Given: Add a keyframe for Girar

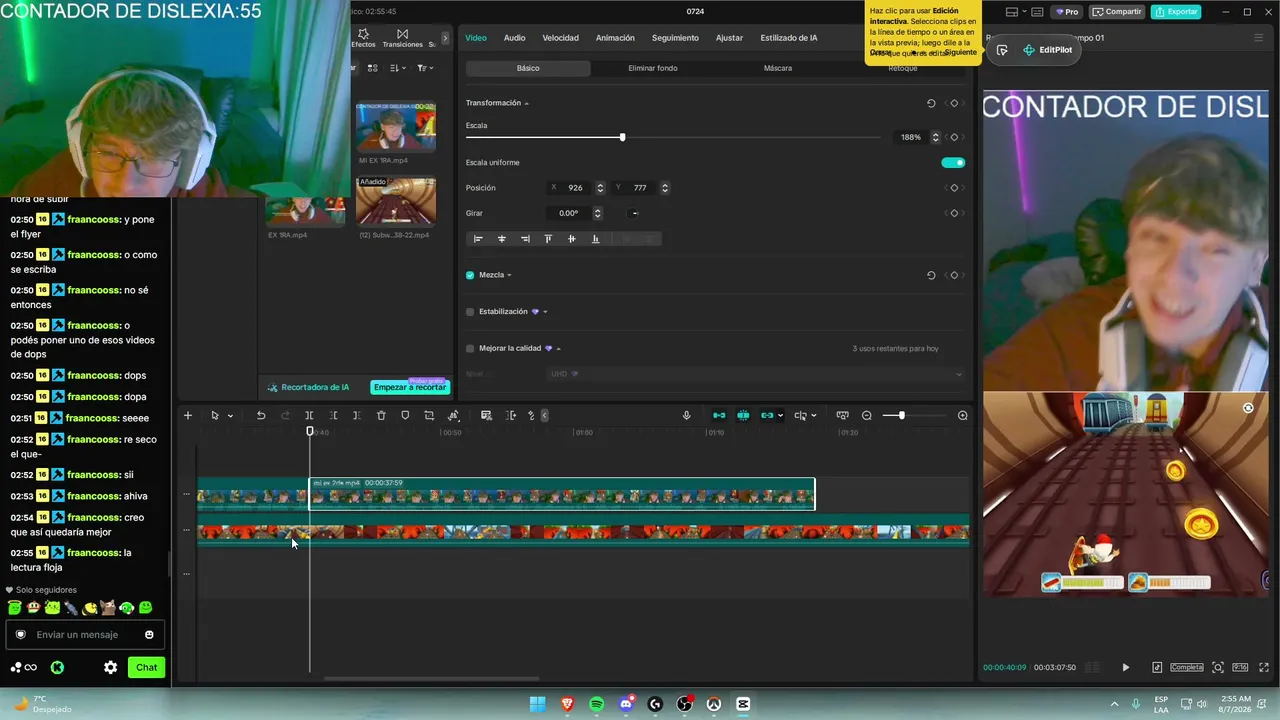Looking at the screenshot, I should point(954,213).
